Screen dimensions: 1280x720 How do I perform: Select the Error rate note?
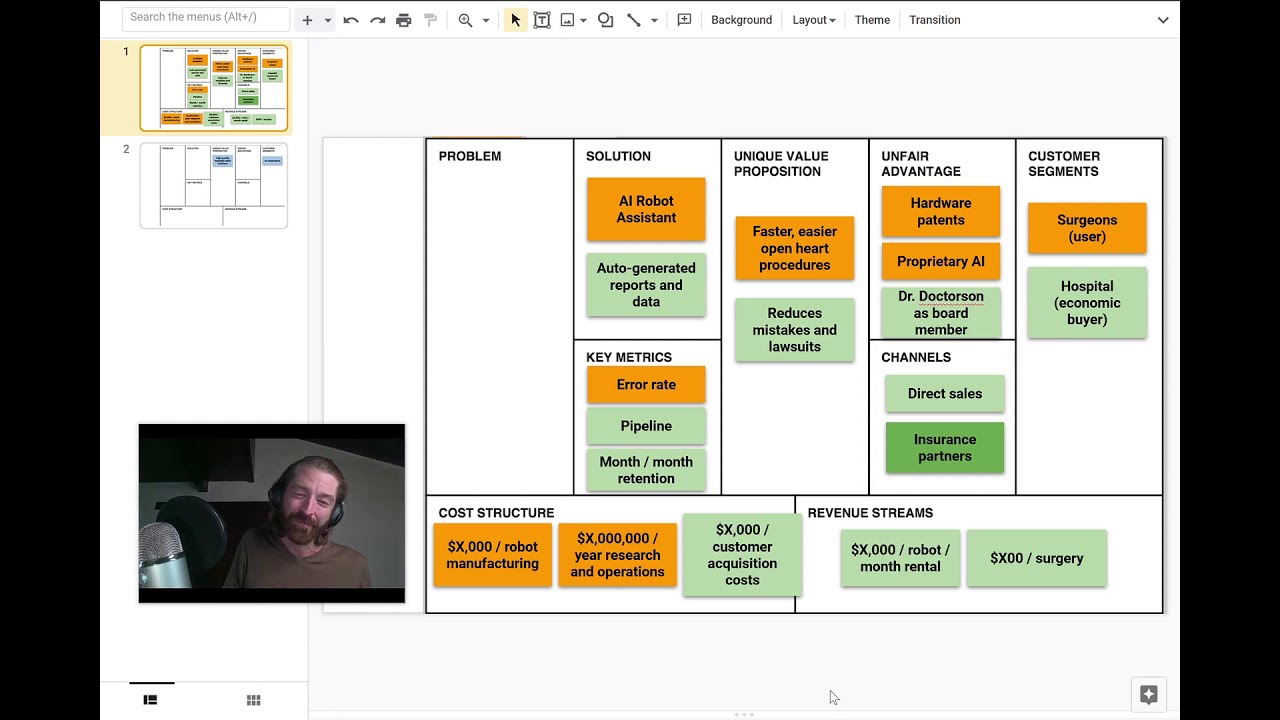pyautogui.click(x=646, y=385)
